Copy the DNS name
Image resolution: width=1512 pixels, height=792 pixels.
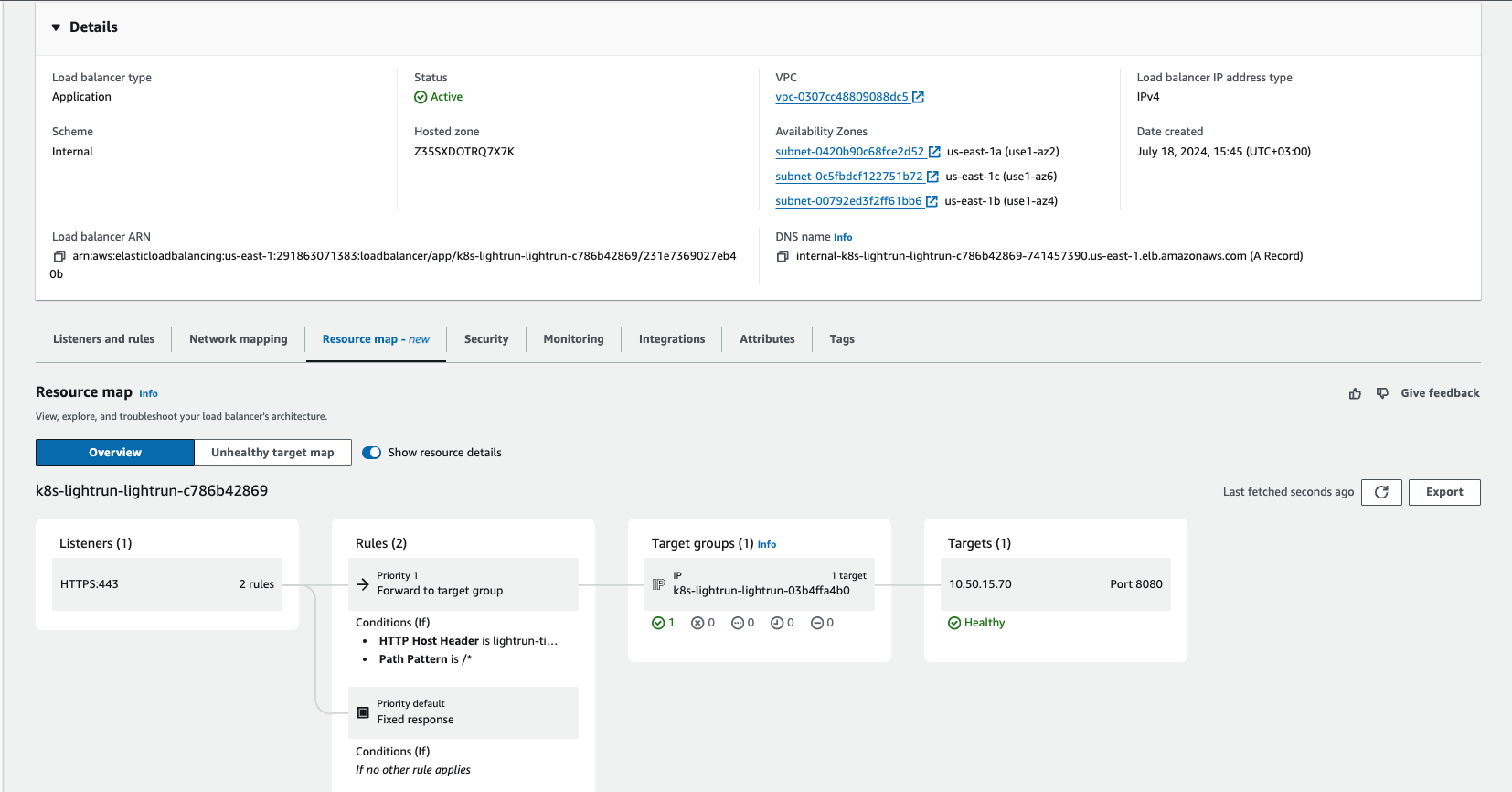(783, 257)
